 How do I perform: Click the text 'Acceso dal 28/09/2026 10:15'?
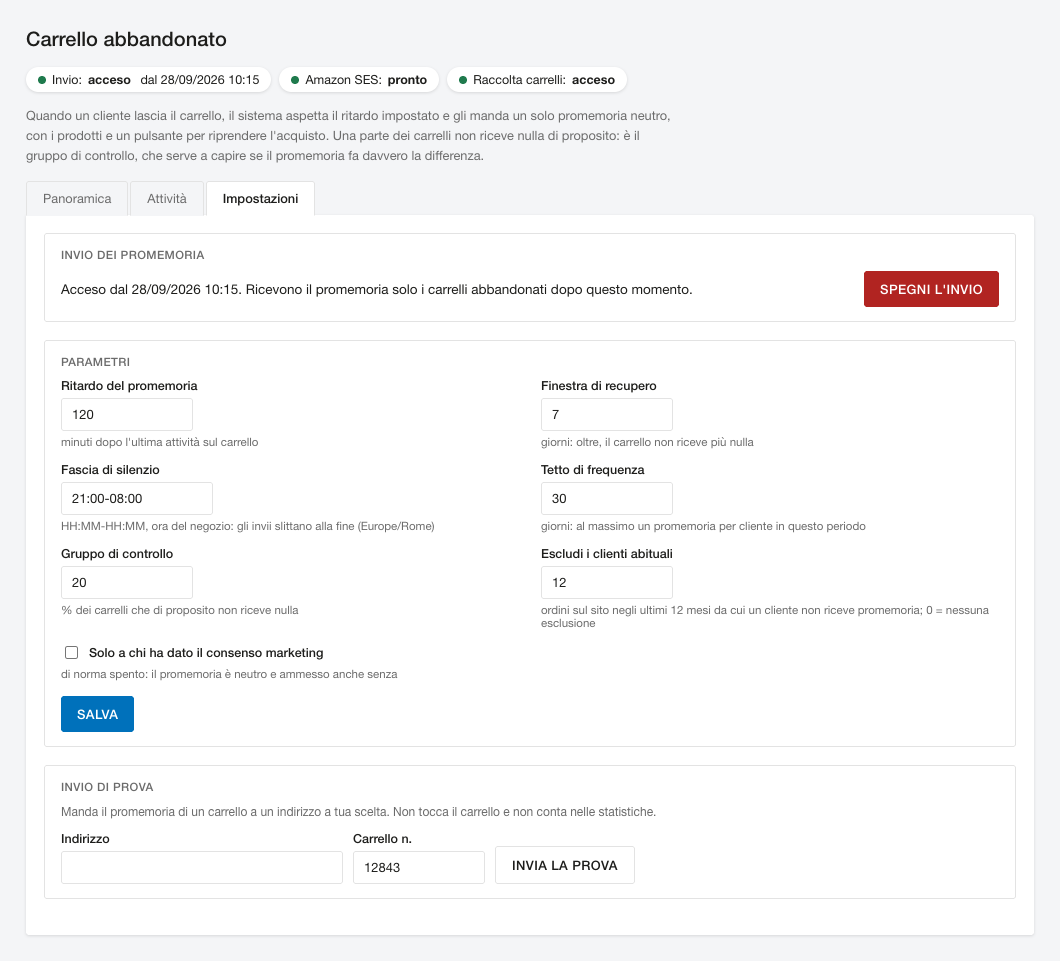(149, 289)
